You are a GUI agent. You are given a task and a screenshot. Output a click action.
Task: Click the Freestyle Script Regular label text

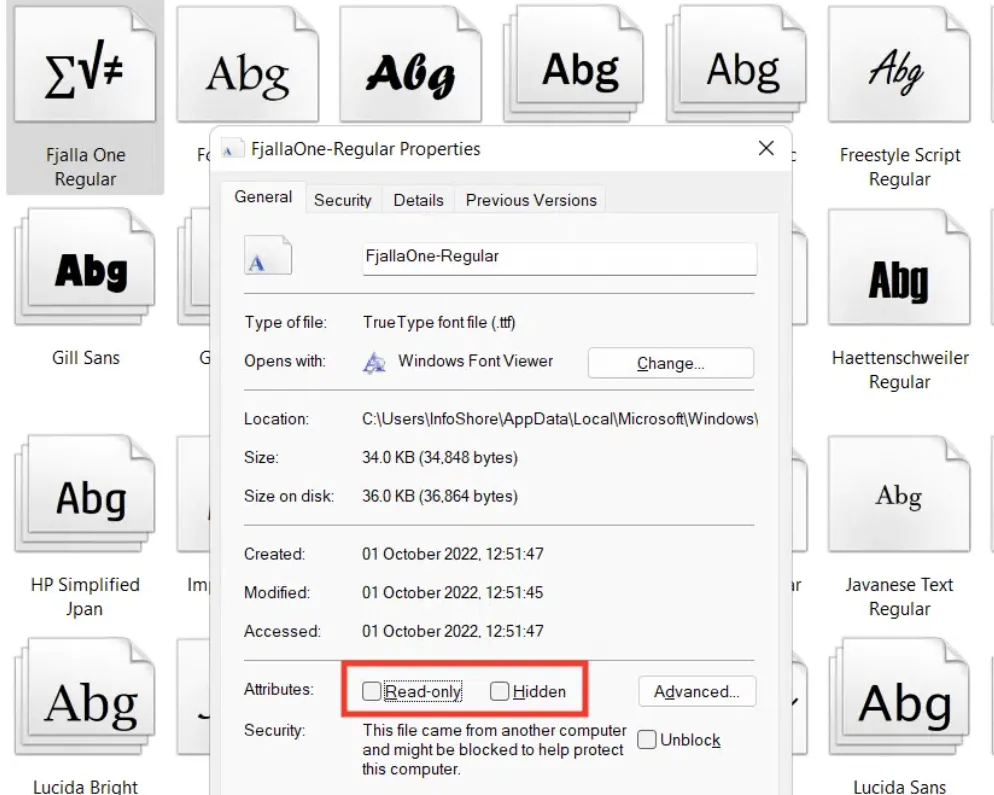pyautogui.click(x=900, y=167)
